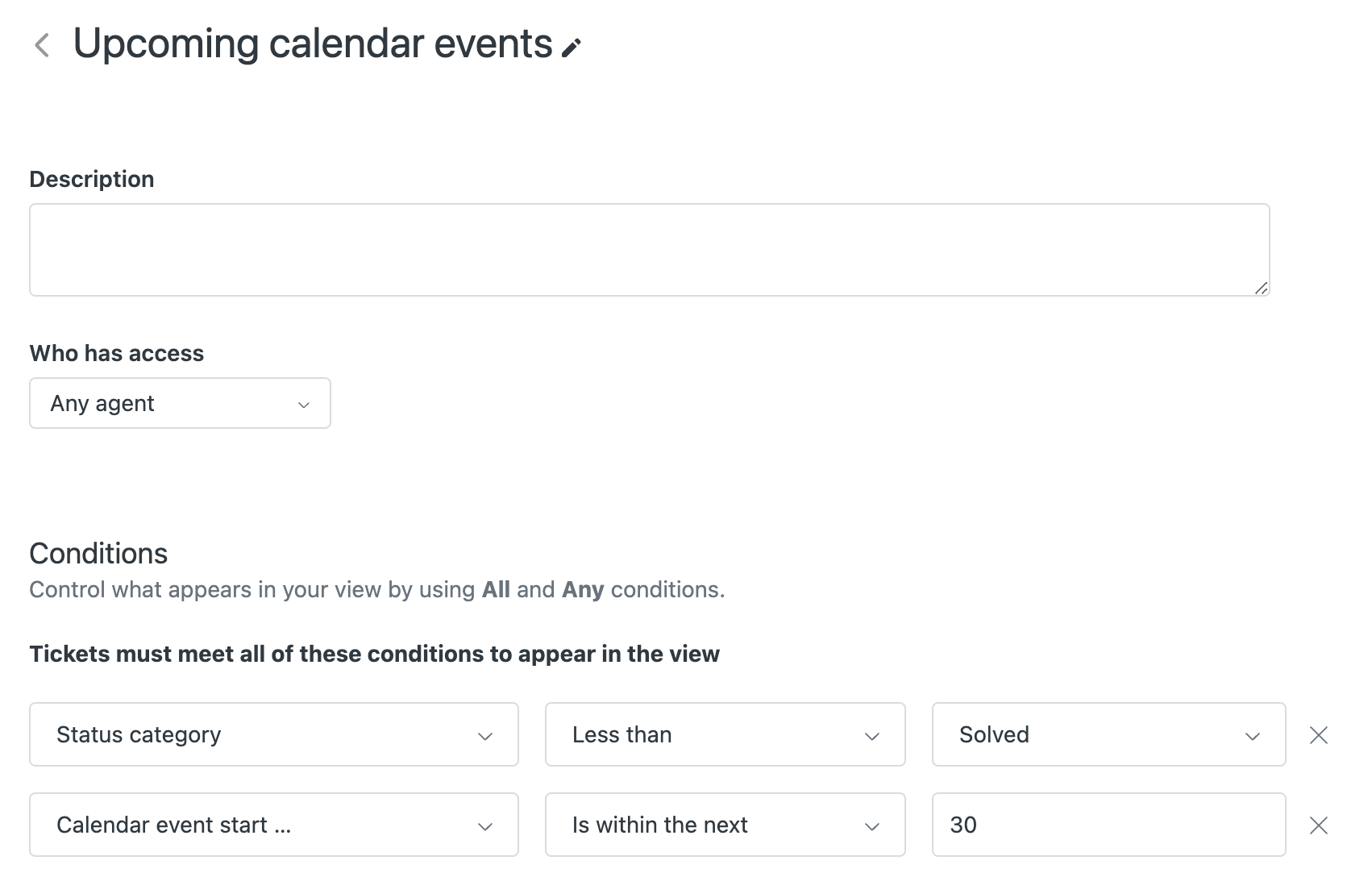
Task: Click the Conditions section heading
Action: (98, 553)
